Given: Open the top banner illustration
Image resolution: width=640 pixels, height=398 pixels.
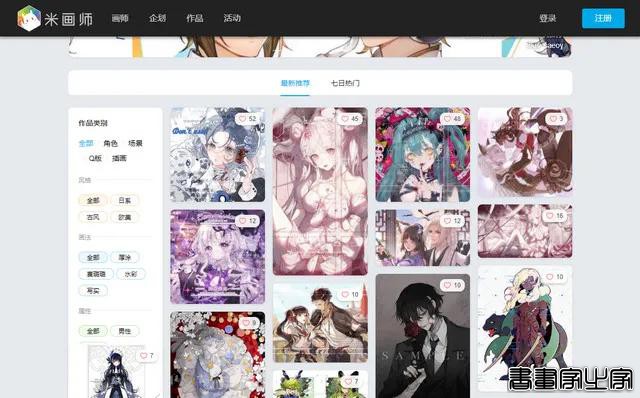Looking at the screenshot, I should (x=320, y=47).
